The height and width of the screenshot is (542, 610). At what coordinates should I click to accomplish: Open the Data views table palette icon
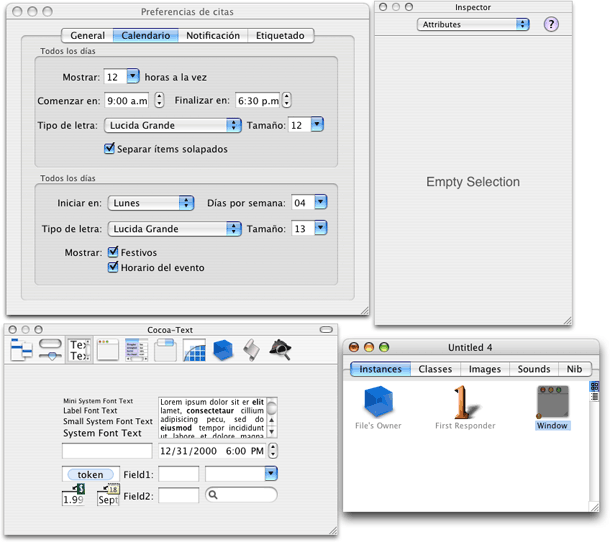[136, 349]
